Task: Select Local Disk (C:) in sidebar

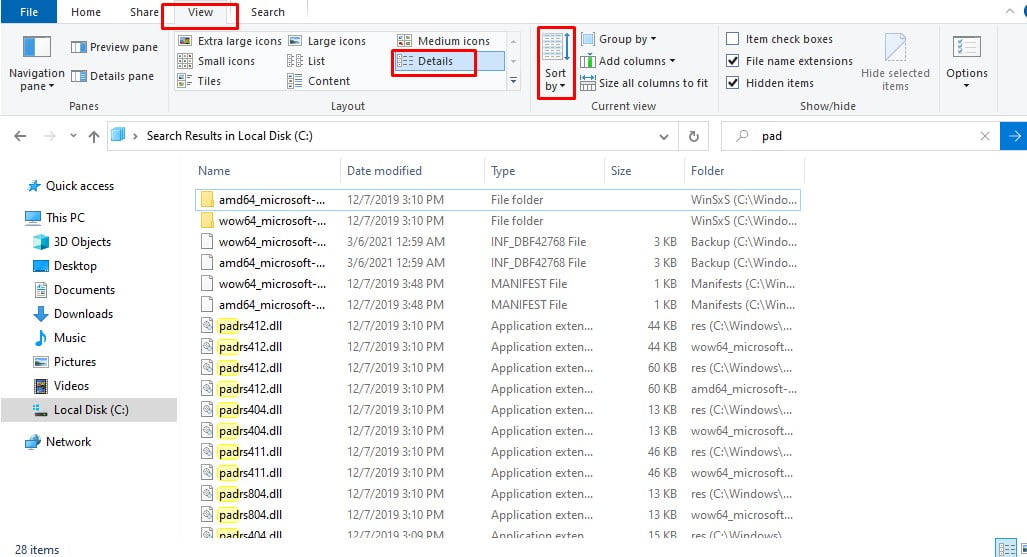Action: coord(89,410)
